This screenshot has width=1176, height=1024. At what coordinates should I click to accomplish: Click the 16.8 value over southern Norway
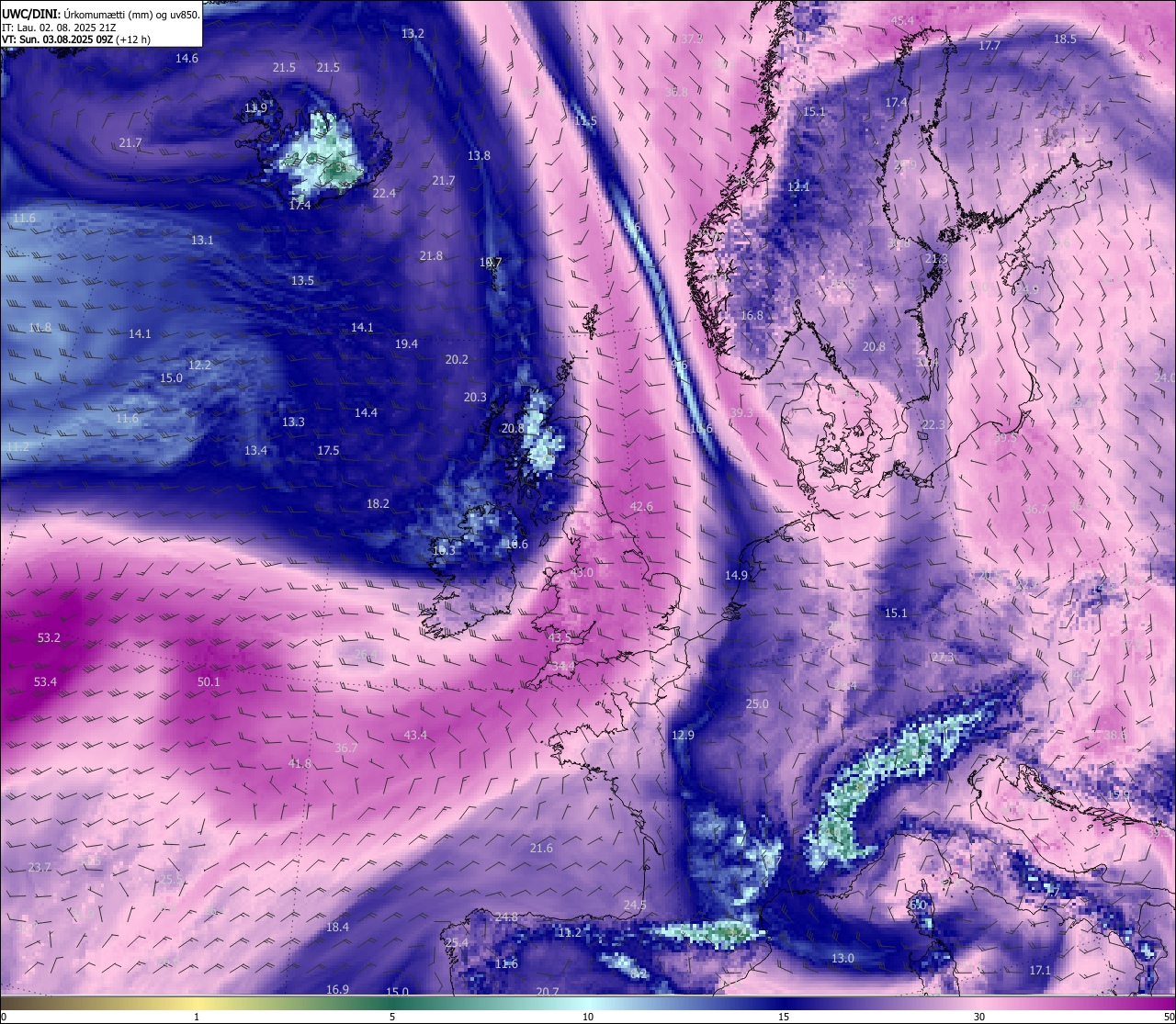pyautogui.click(x=752, y=315)
